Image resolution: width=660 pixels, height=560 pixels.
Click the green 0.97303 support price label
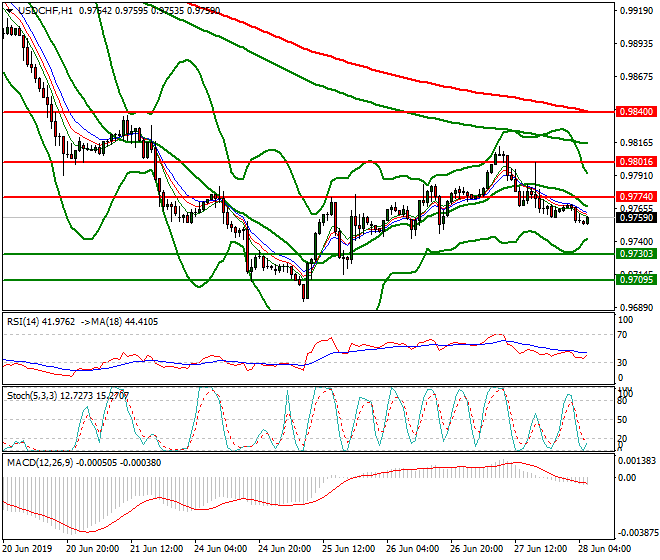[x=636, y=253]
